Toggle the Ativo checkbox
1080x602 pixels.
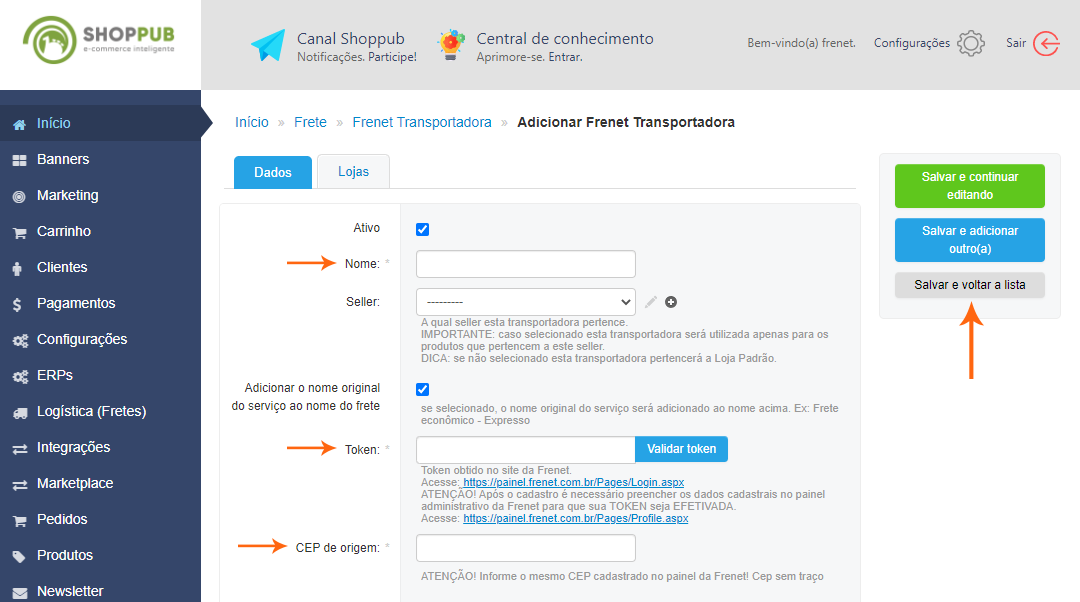pos(422,229)
